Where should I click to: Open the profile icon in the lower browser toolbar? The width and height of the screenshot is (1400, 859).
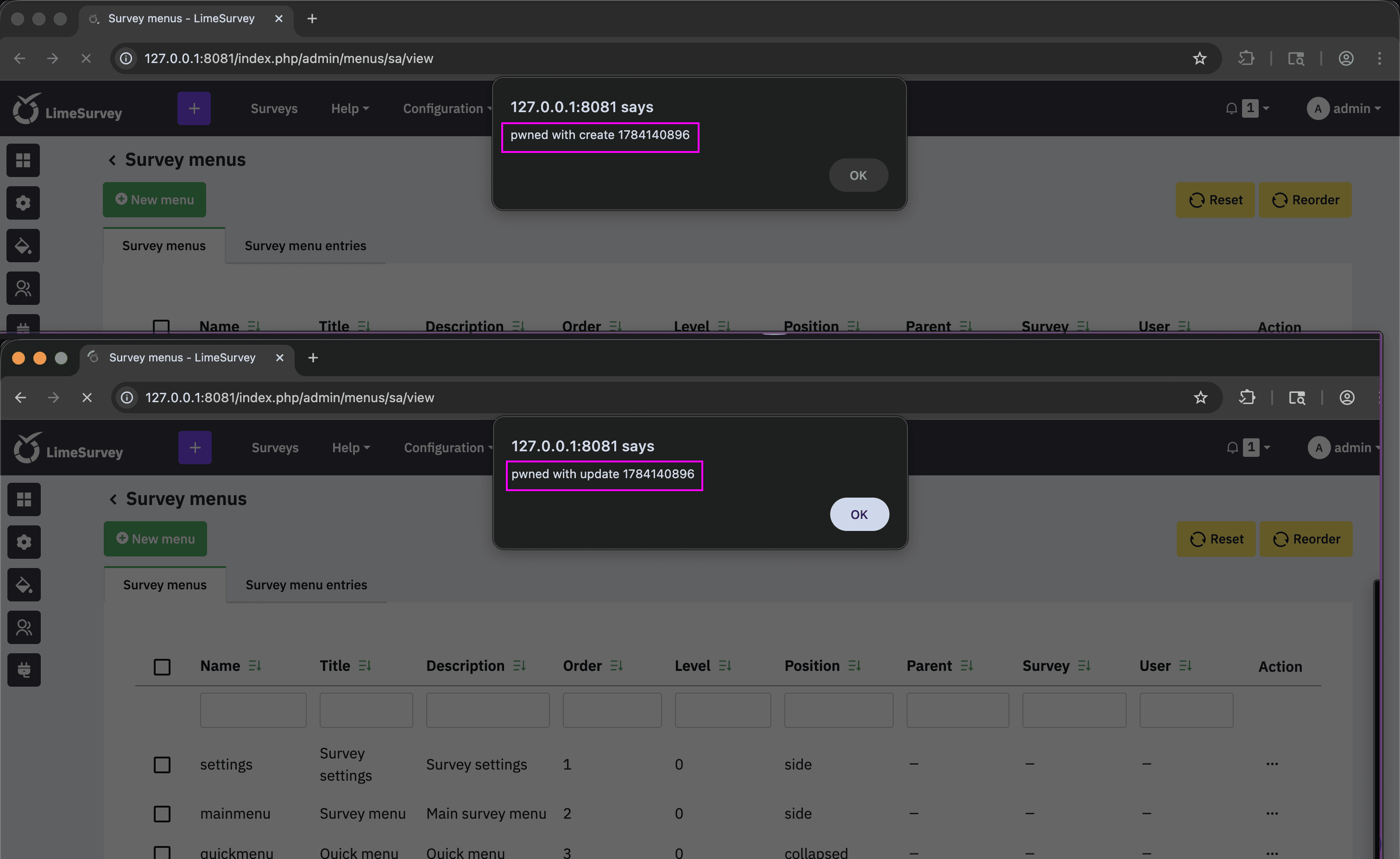click(x=1347, y=398)
